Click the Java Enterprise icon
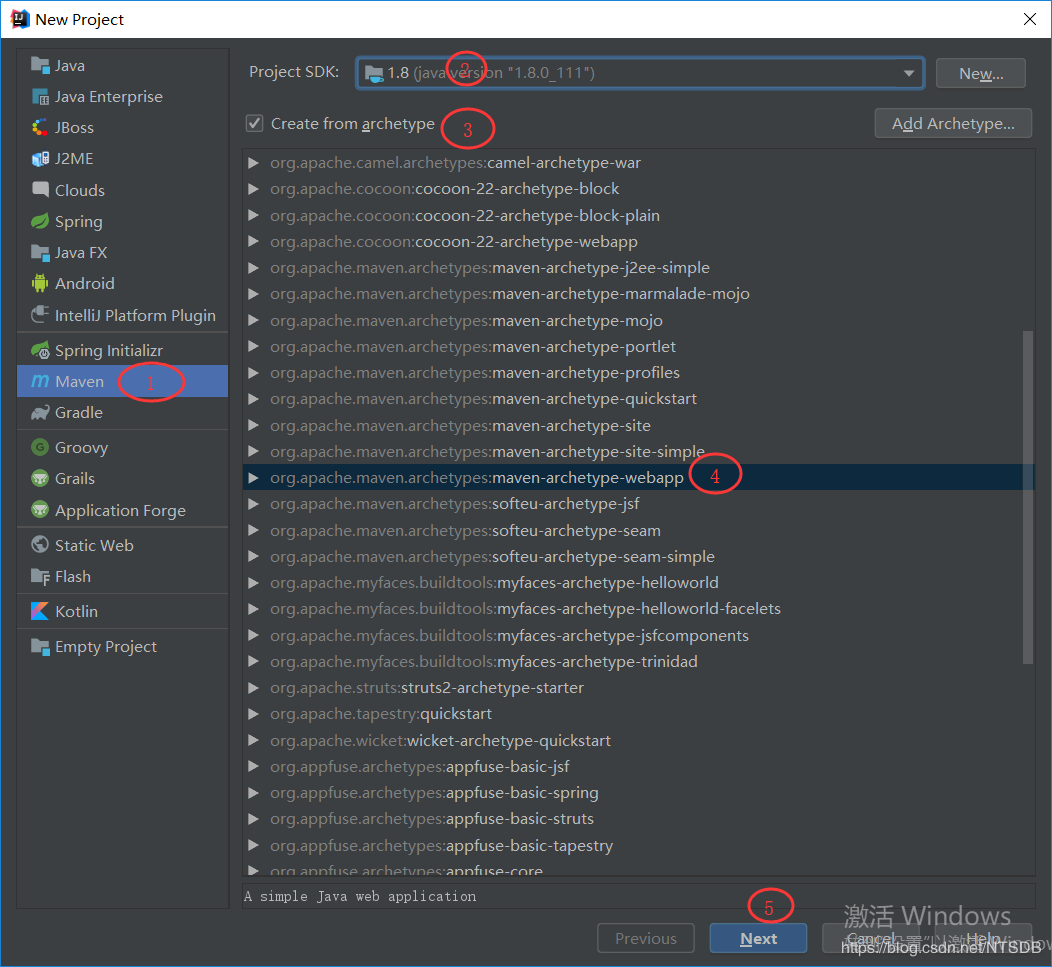The image size is (1052, 967). click(40, 97)
